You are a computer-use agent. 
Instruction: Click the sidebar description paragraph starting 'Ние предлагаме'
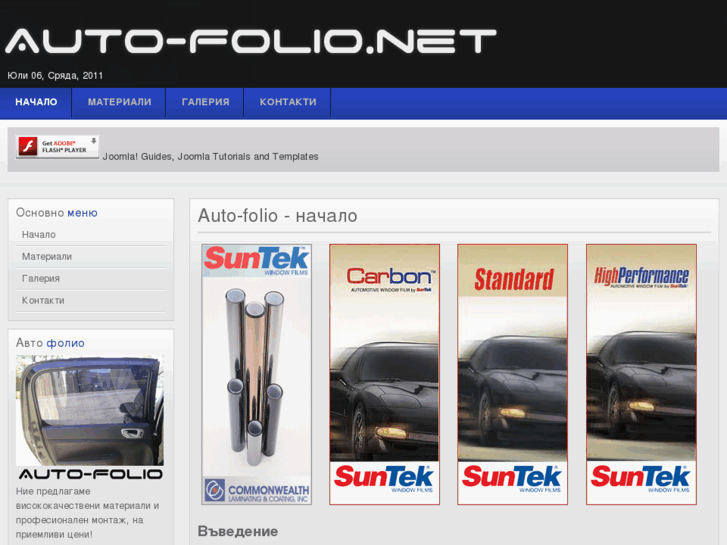click(87, 513)
